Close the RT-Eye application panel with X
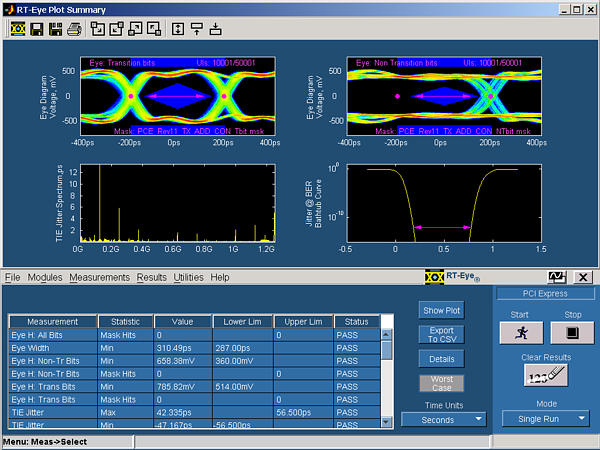This screenshot has width=600, height=450. (583, 277)
